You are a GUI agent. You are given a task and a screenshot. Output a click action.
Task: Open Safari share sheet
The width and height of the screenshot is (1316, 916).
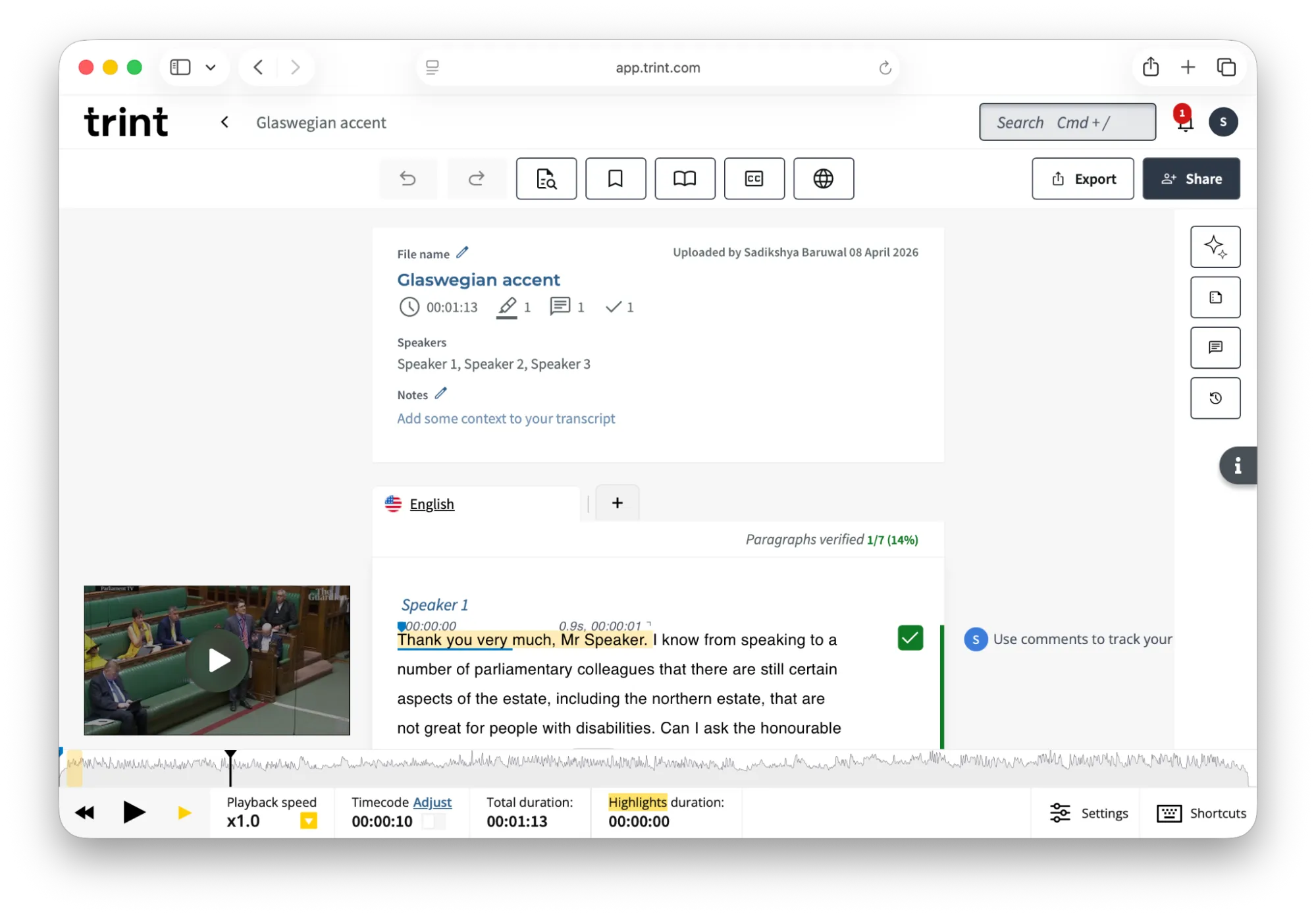point(1151,67)
